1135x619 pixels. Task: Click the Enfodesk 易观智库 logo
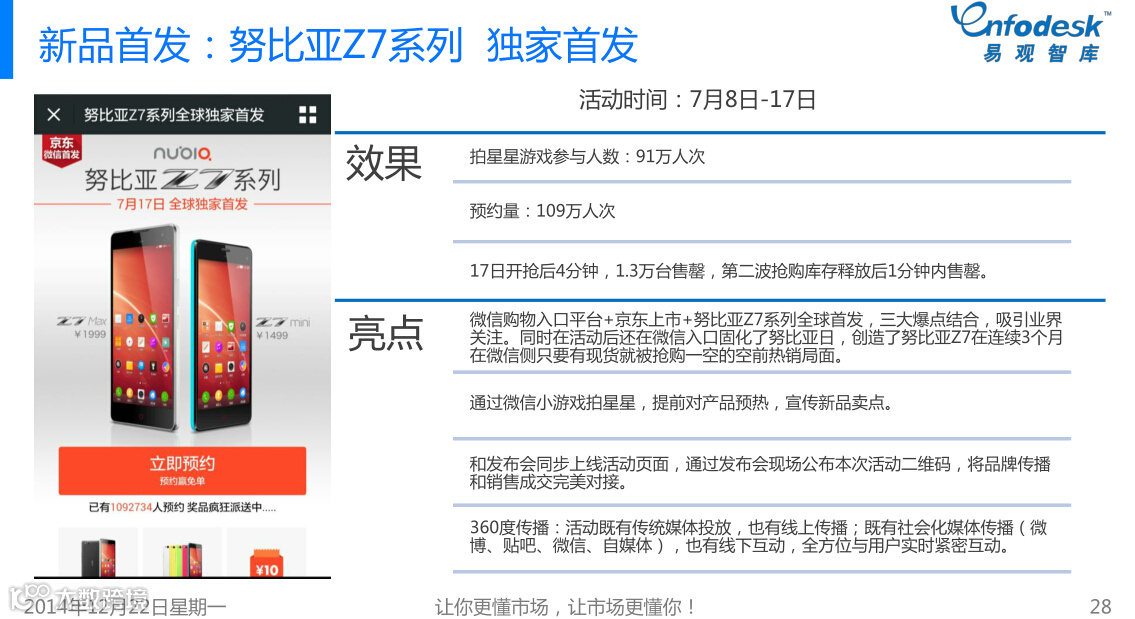coord(1031,33)
